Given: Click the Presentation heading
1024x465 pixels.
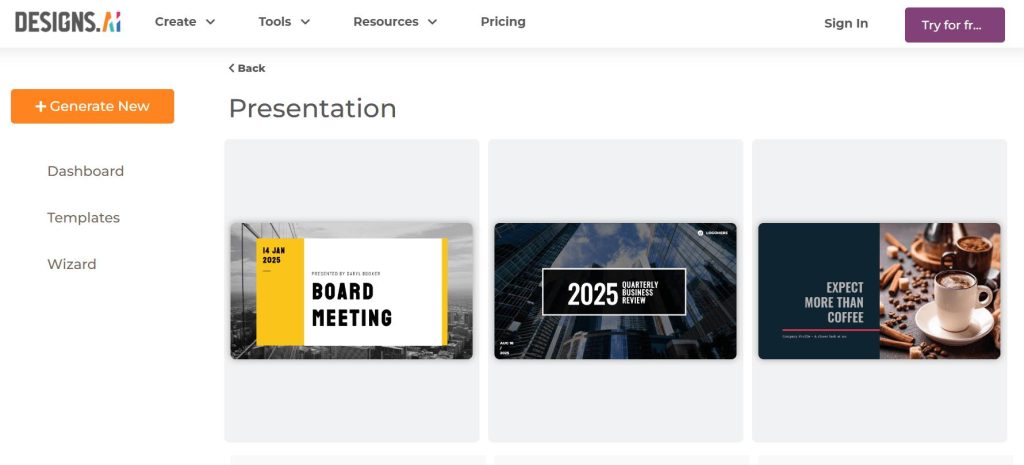Looking at the screenshot, I should coord(312,108).
